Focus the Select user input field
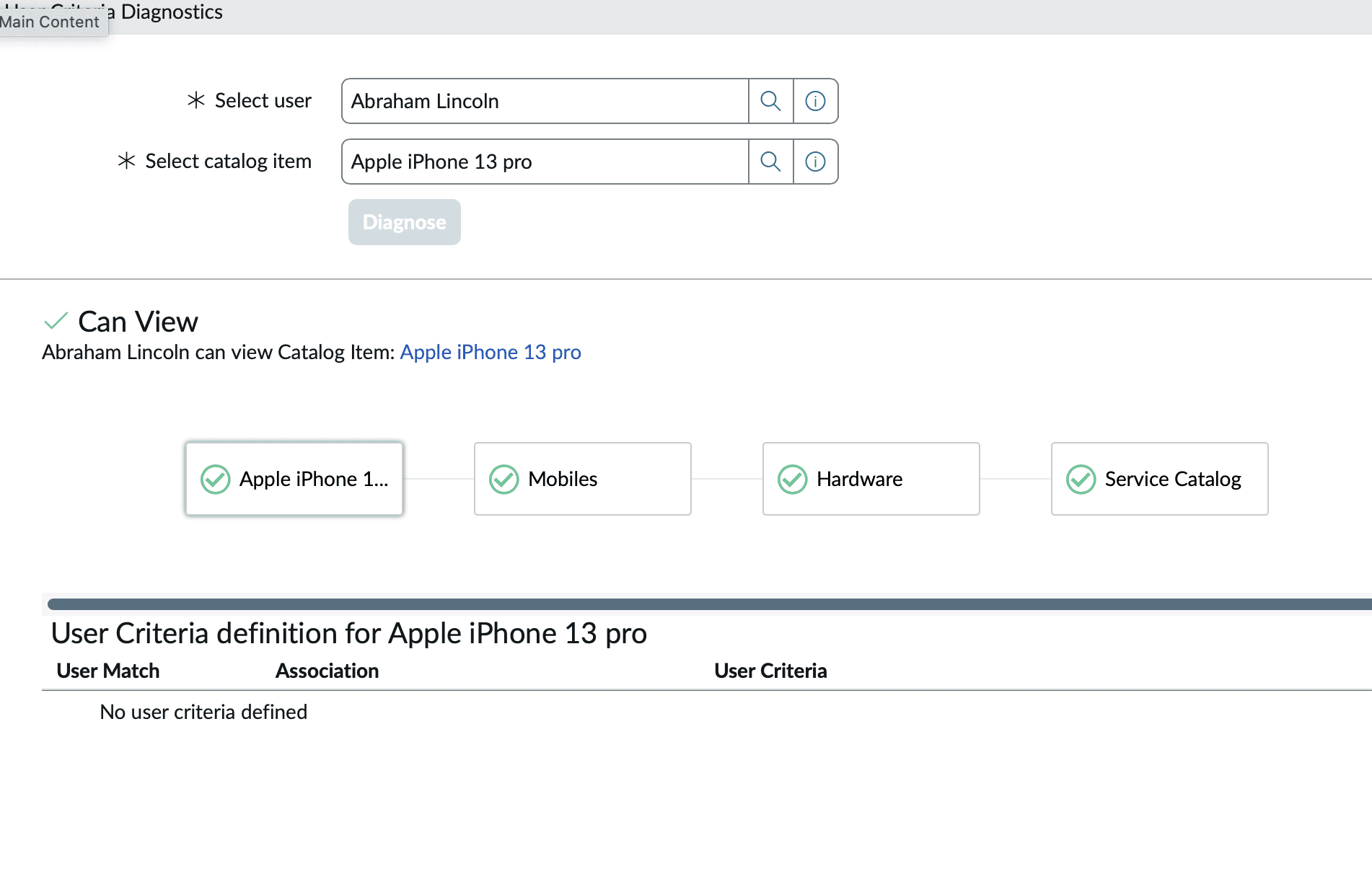Image resolution: width=1372 pixels, height=874 pixels. tap(545, 101)
